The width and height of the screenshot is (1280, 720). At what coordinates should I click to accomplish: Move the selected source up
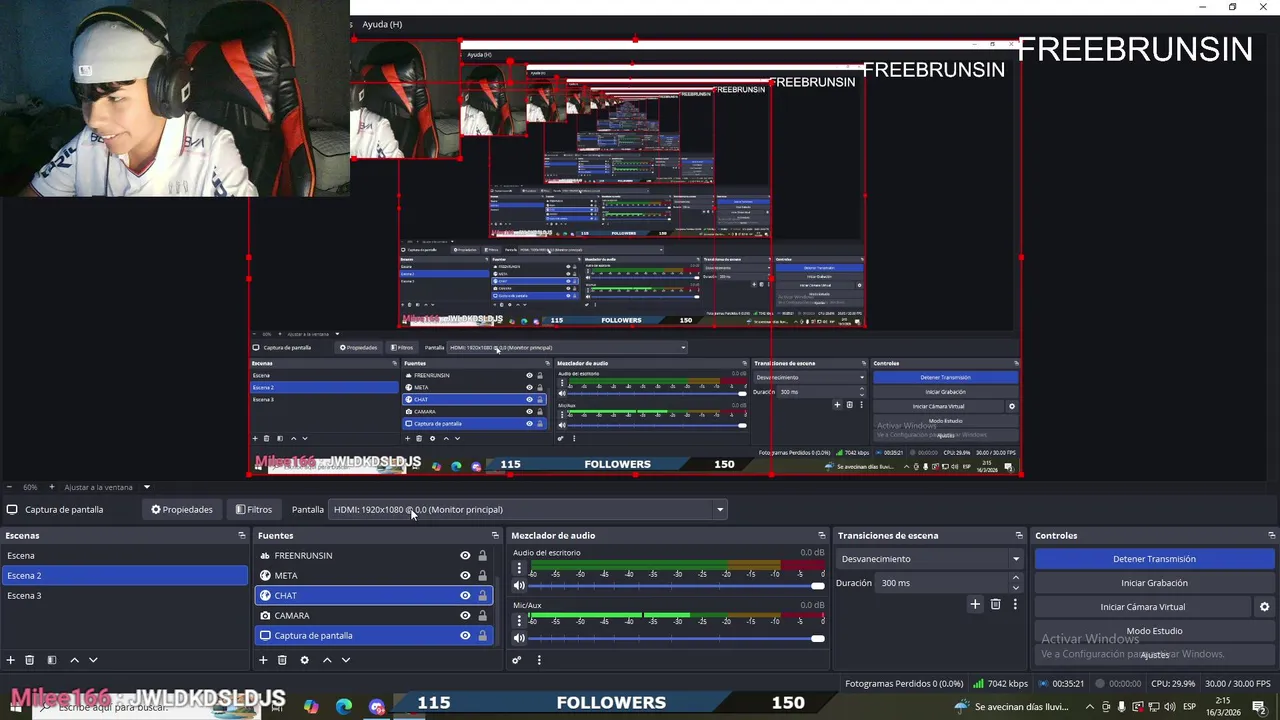327,660
